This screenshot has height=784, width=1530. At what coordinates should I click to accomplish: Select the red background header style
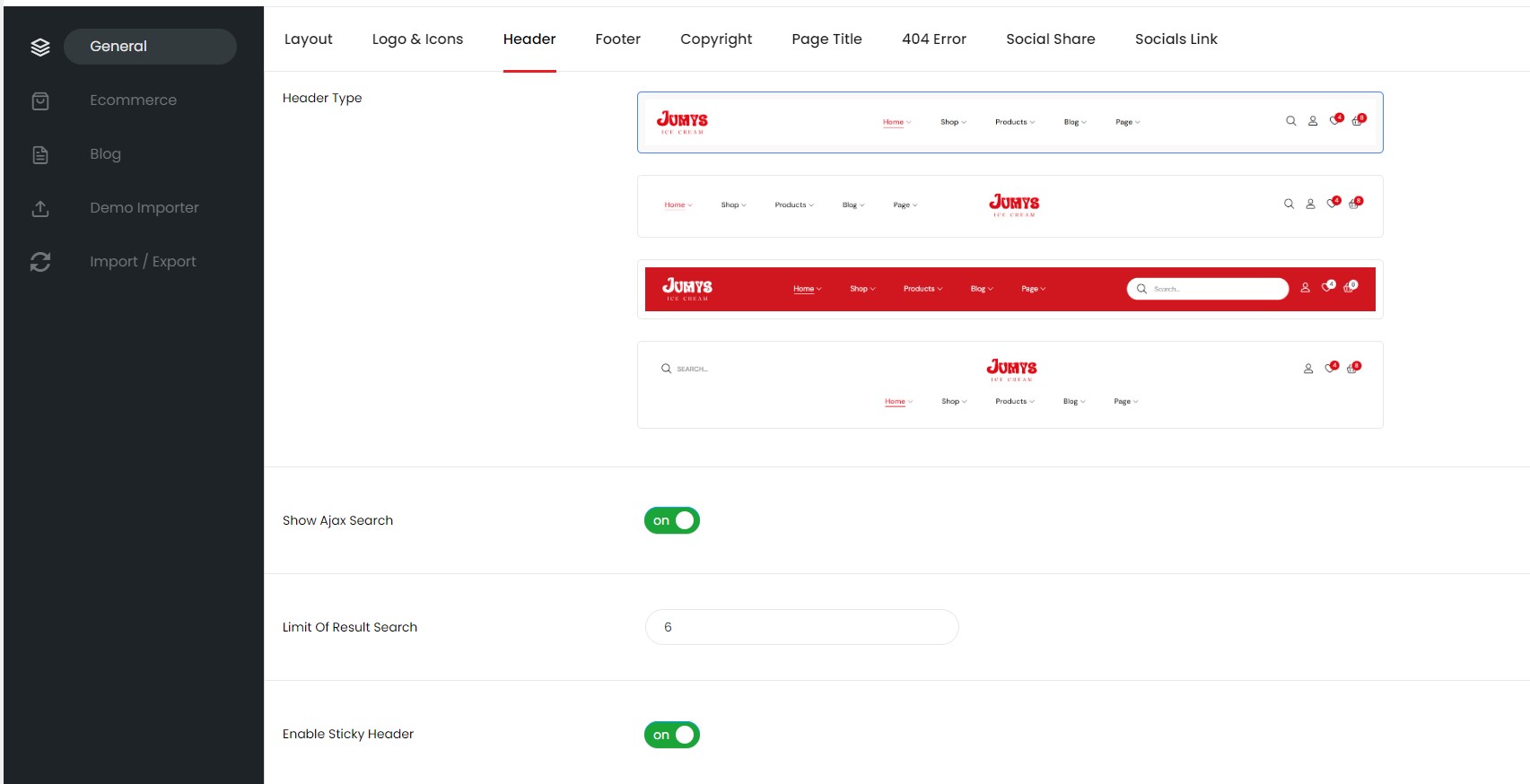[x=1010, y=289]
